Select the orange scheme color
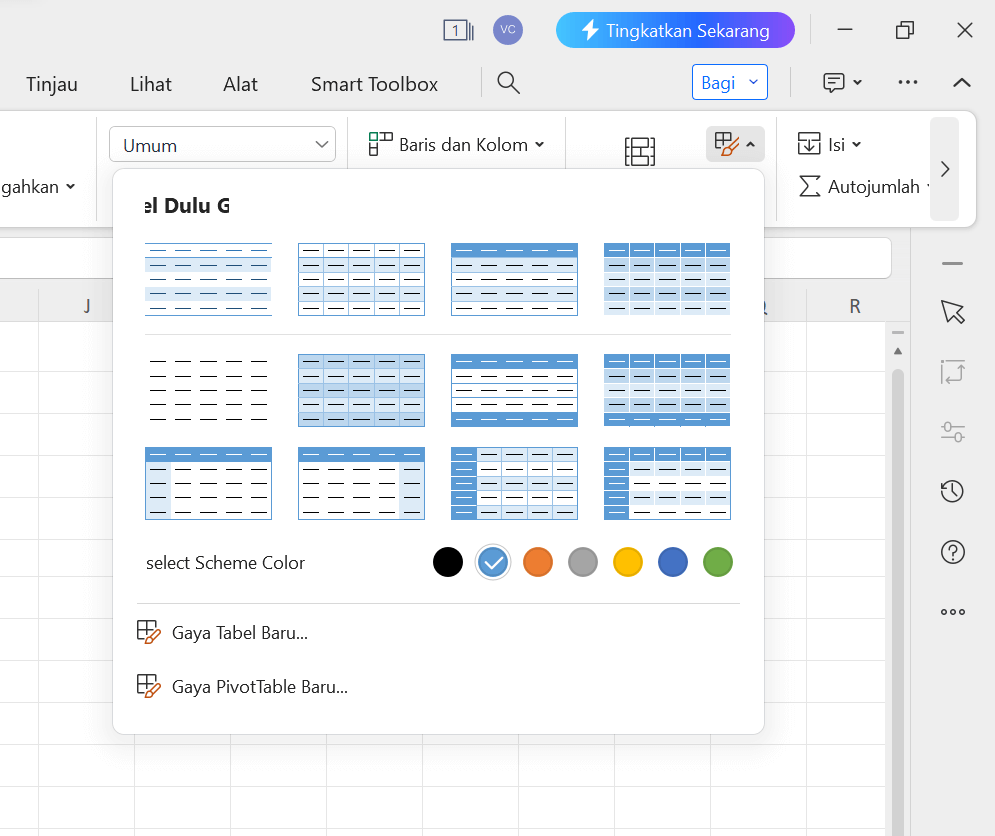This screenshot has height=836, width=995. 537,562
